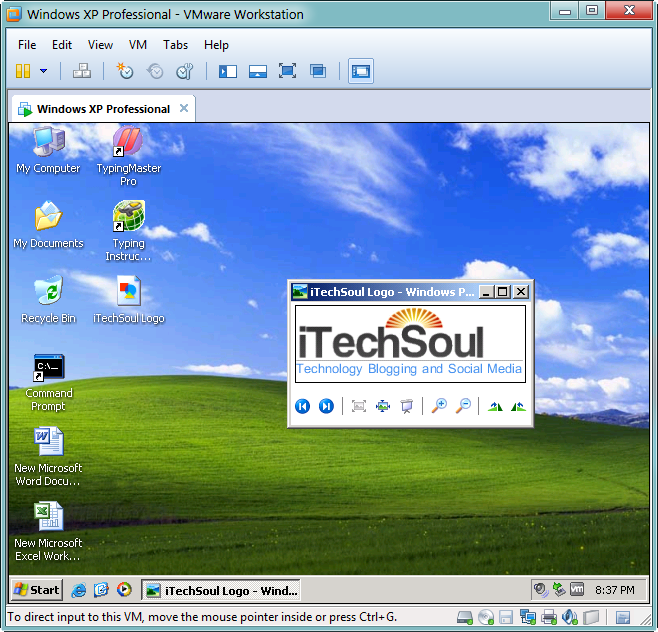This screenshot has height=632, width=658.
Task: Click the CD/DVD drive status icon
Action: pos(486,617)
